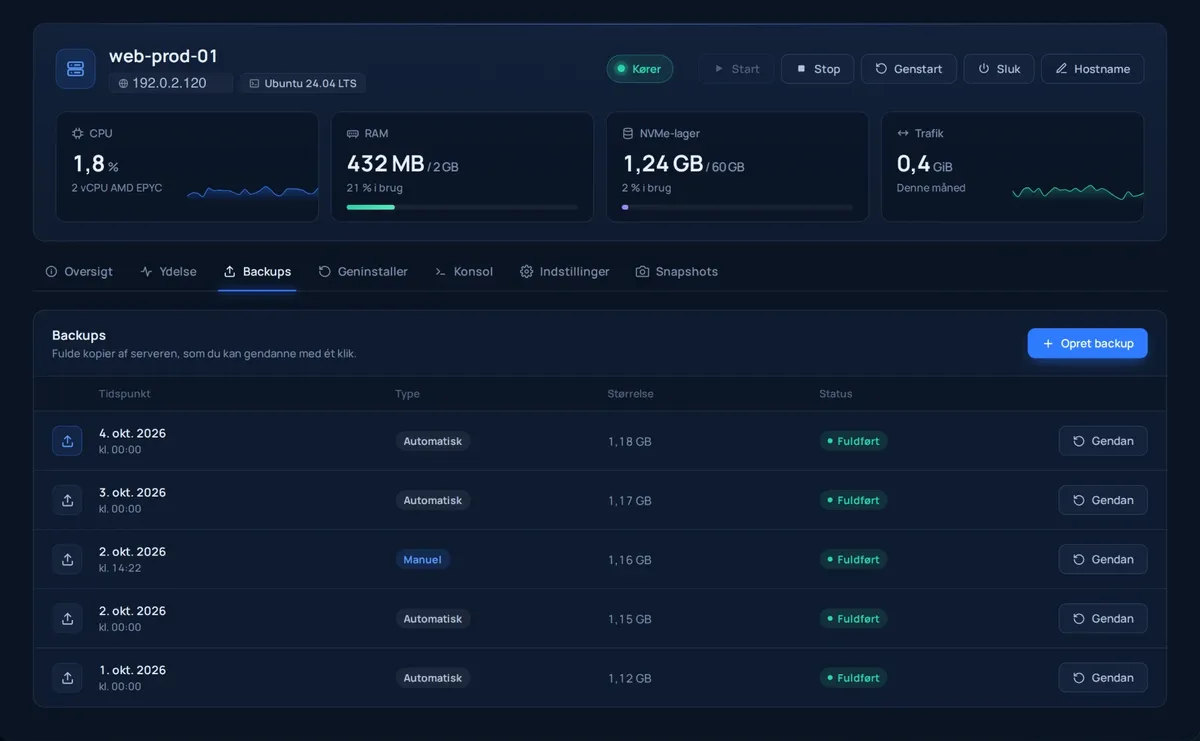Click the NVMe-lager storage icon

coord(628,133)
